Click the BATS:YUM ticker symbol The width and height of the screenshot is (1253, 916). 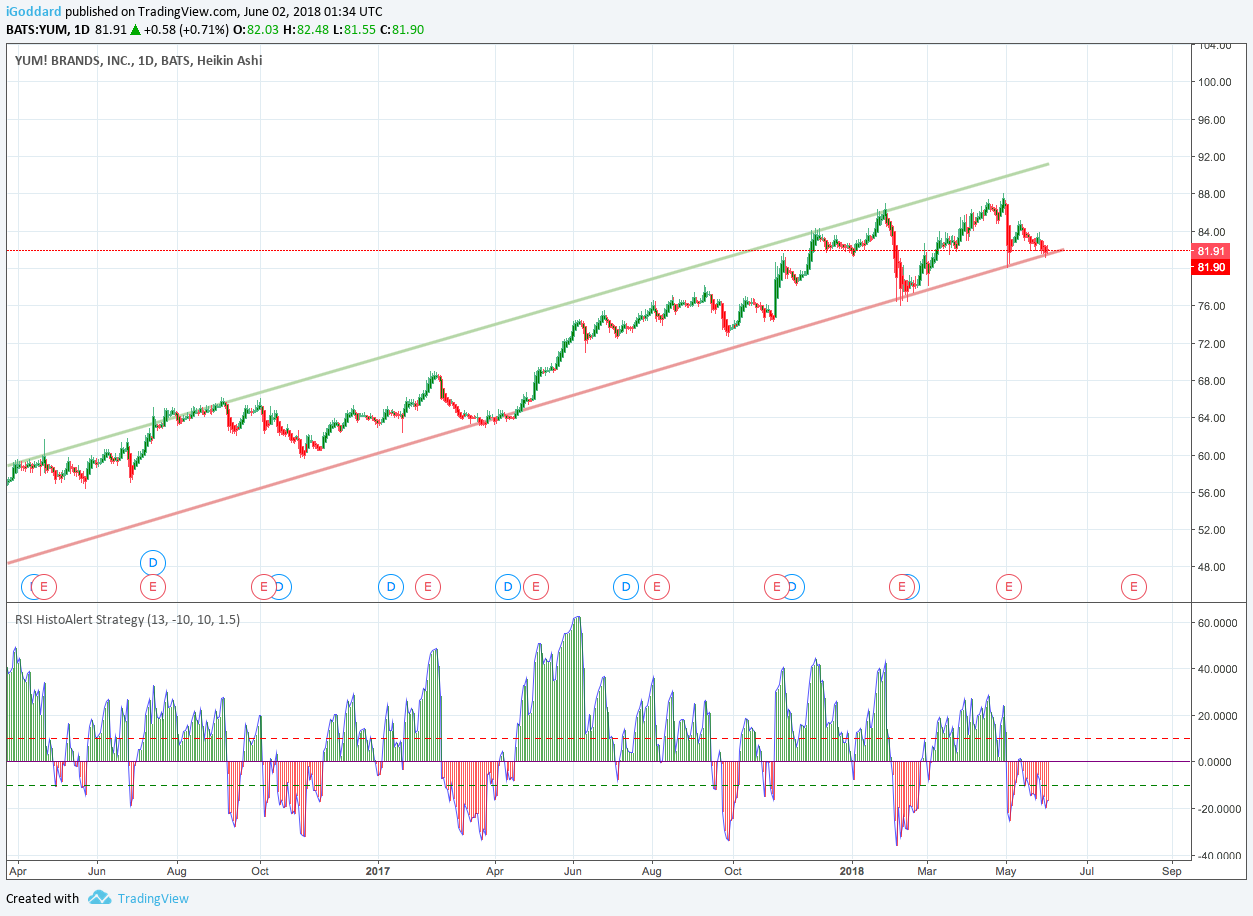click(37, 30)
